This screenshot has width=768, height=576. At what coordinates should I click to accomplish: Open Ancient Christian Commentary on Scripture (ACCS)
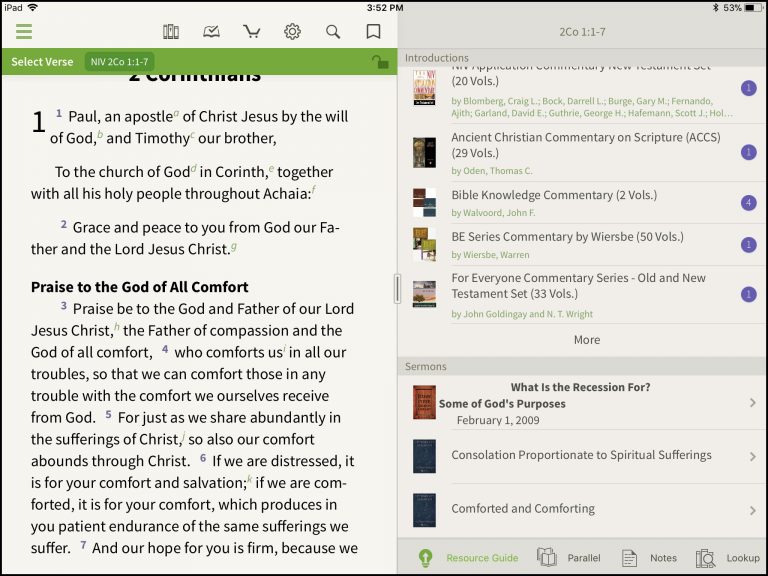point(583,152)
